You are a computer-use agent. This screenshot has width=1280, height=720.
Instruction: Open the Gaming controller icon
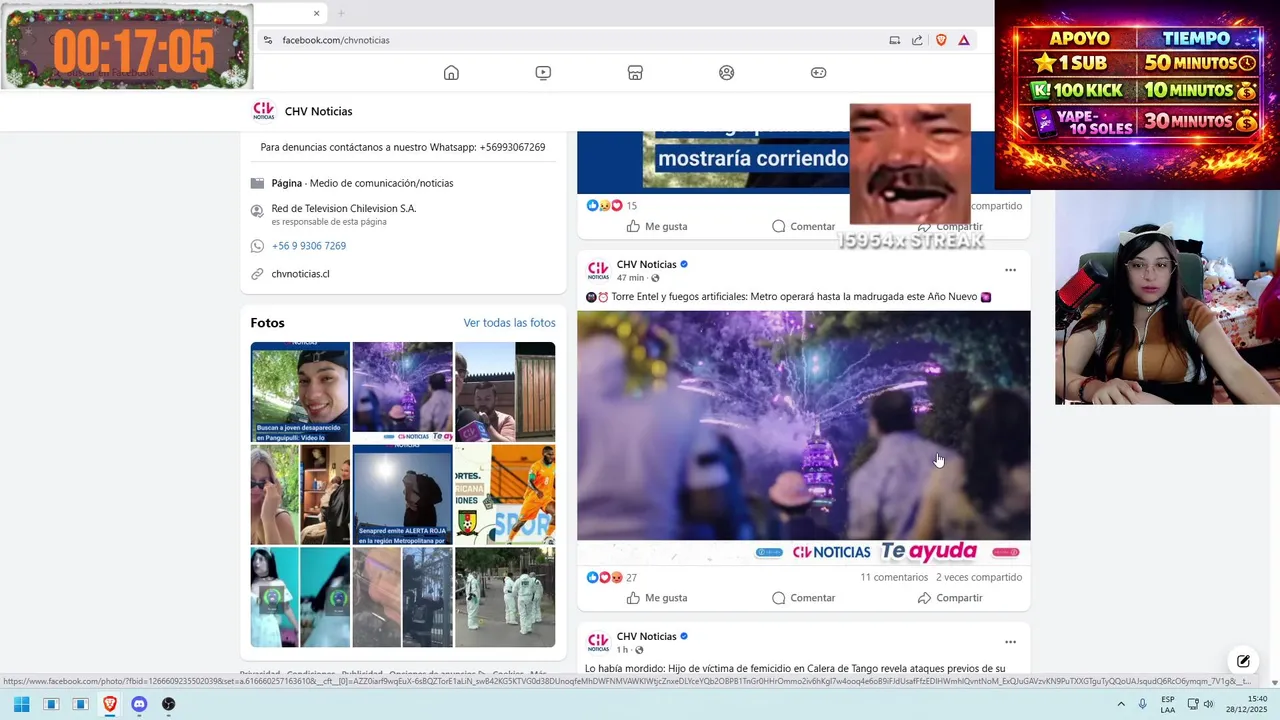coord(818,72)
